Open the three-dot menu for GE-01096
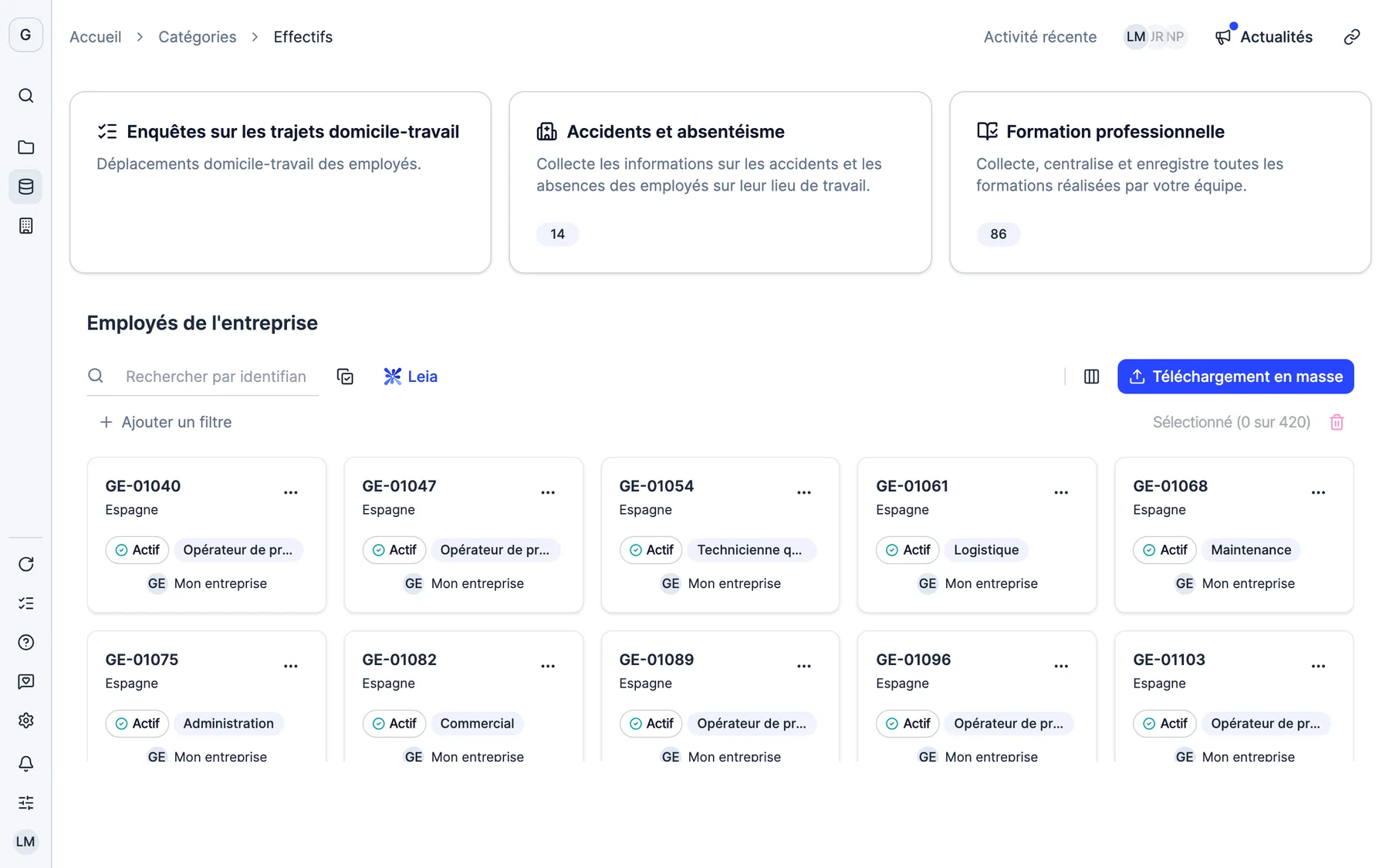 (x=1061, y=666)
